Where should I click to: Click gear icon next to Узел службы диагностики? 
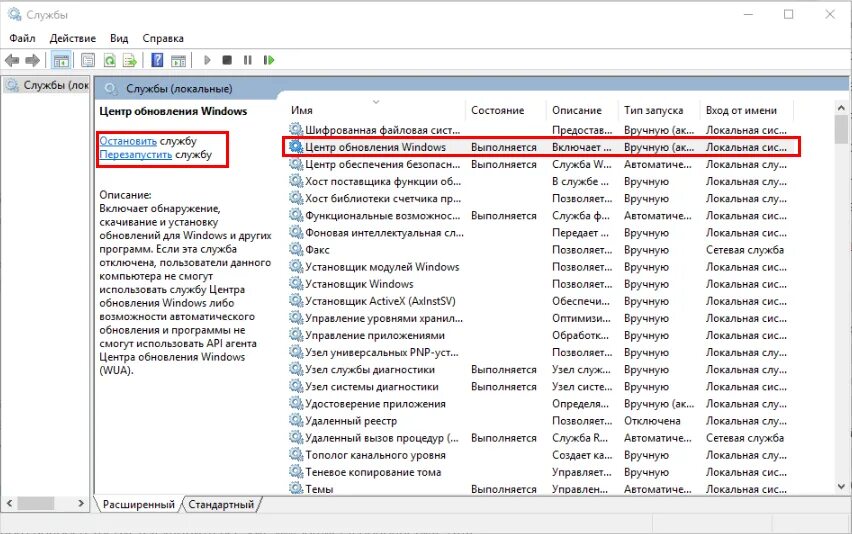(296, 369)
